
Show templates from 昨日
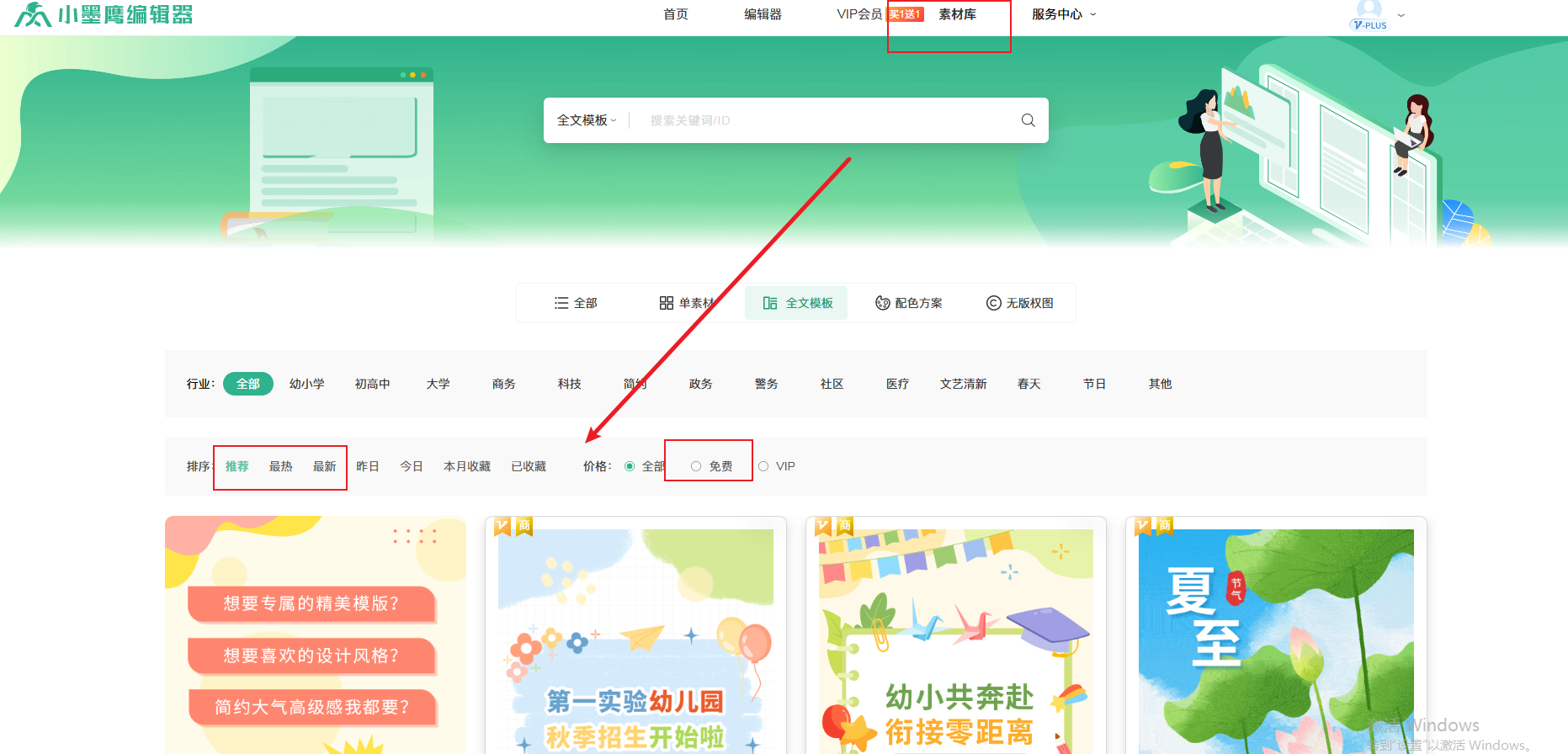click(x=368, y=466)
